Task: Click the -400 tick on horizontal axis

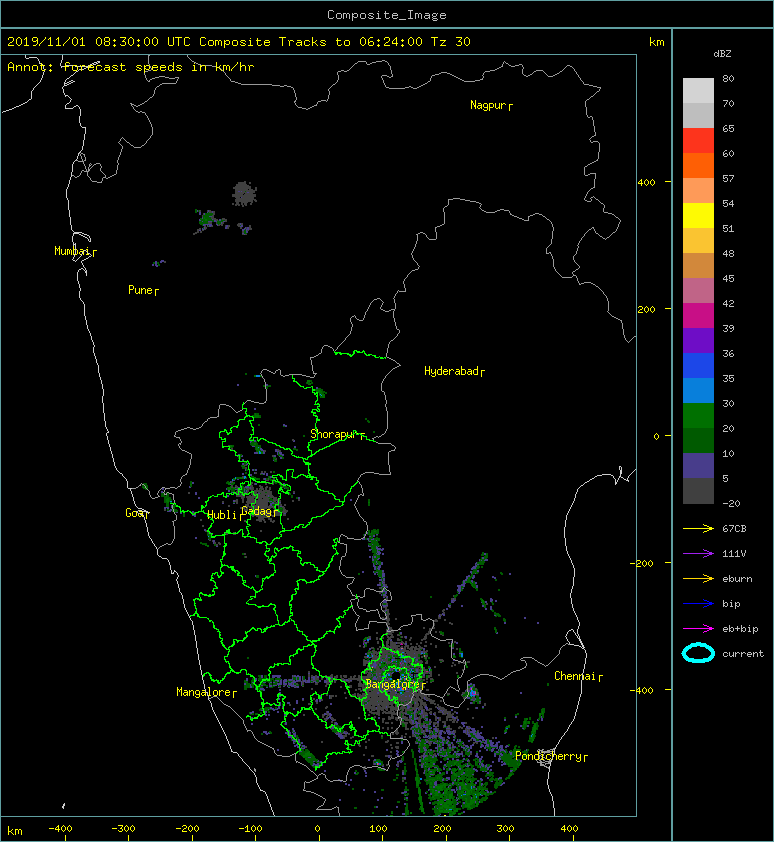Action: pyautogui.click(x=60, y=829)
